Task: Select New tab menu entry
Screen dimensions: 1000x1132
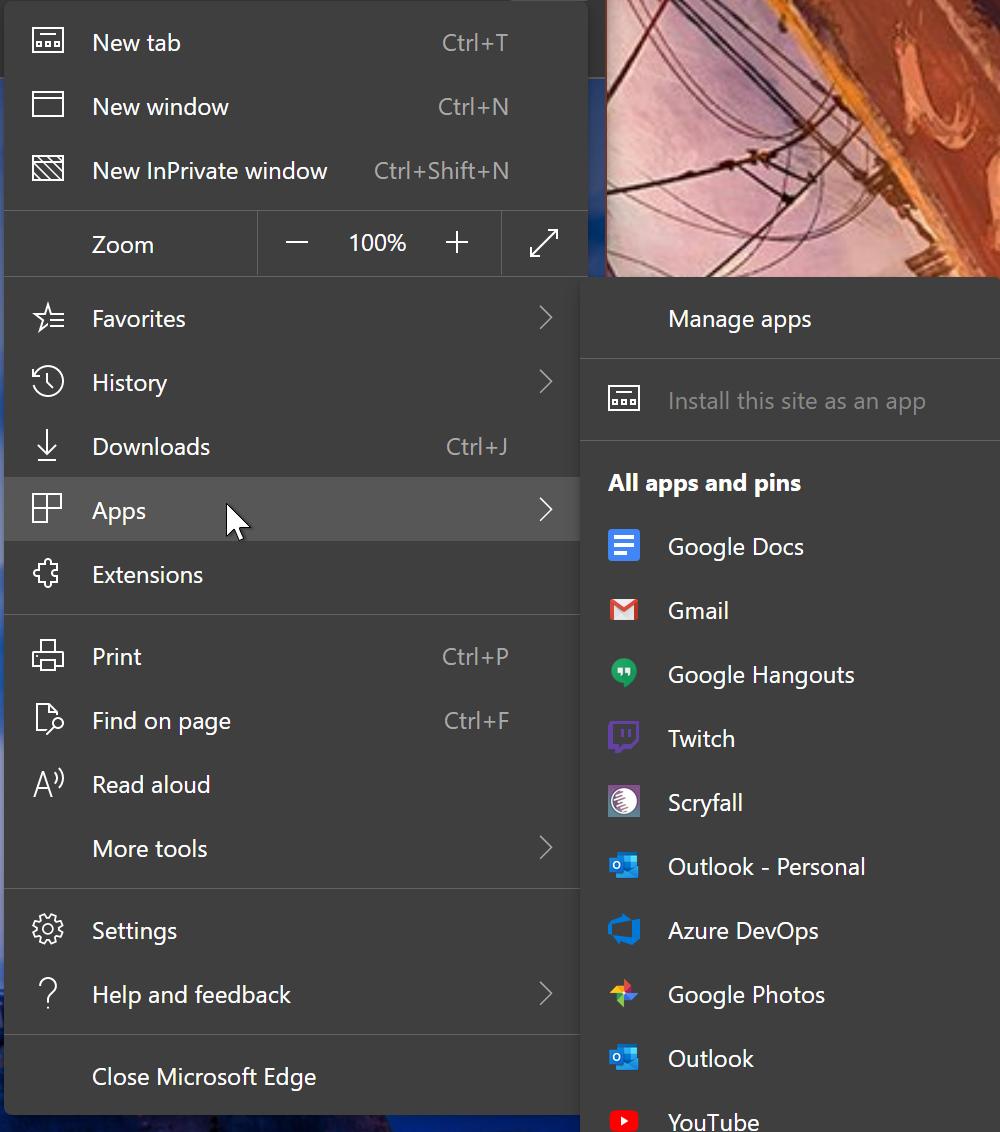Action: (x=295, y=42)
